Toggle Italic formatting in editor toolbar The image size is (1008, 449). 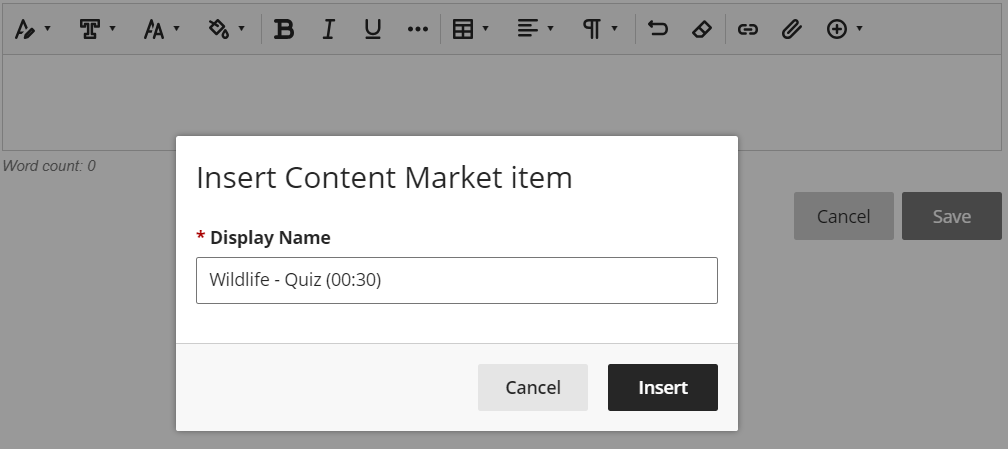click(328, 29)
